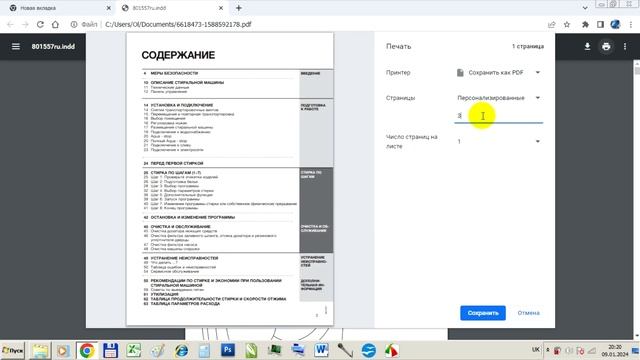Open the Start (Пуск) menu
The width and height of the screenshot is (640, 360).
point(13,350)
